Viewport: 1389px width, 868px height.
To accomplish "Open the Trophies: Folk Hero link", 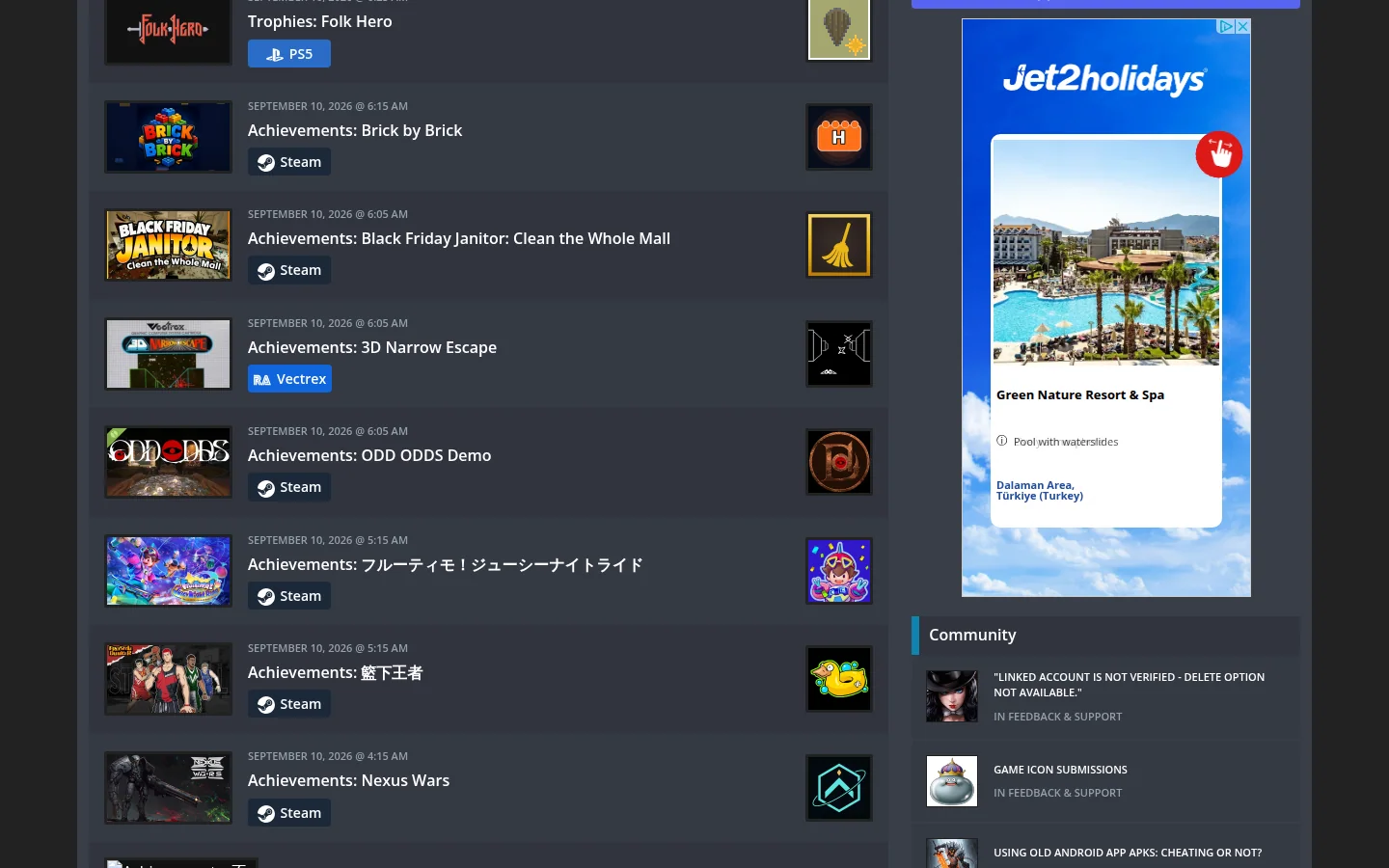I will point(320,21).
